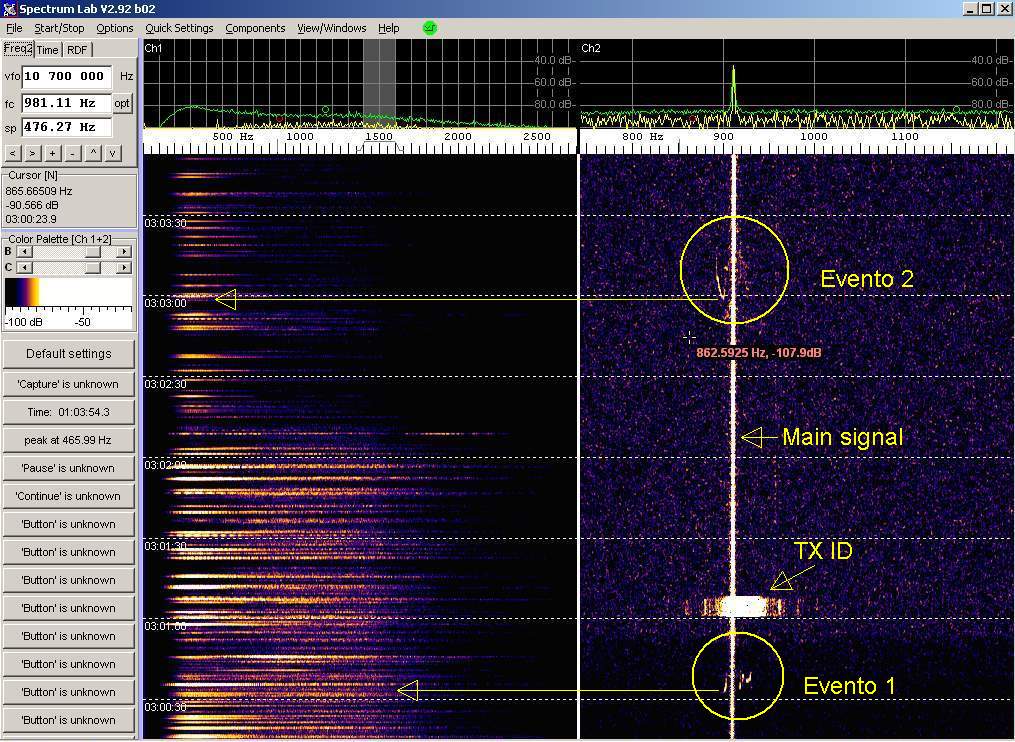
Task: Click the '>' frequency shift right button
Action: click(32, 153)
